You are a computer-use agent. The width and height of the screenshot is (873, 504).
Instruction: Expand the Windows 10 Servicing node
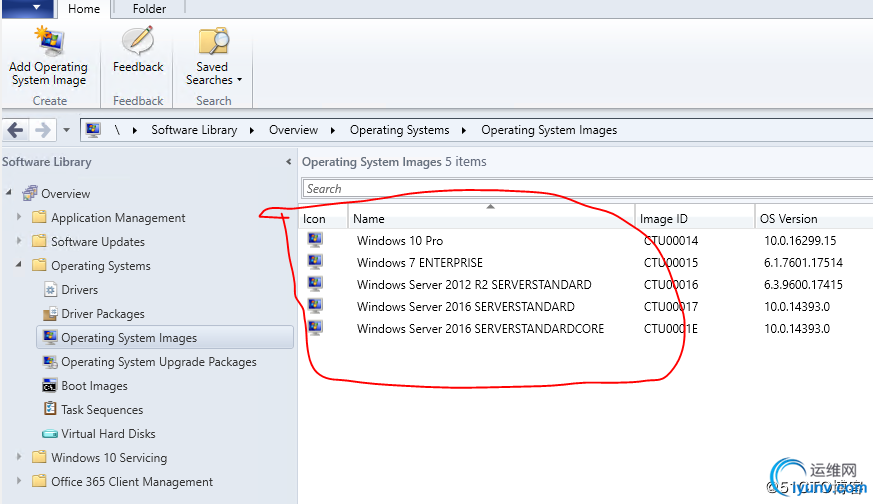19,457
